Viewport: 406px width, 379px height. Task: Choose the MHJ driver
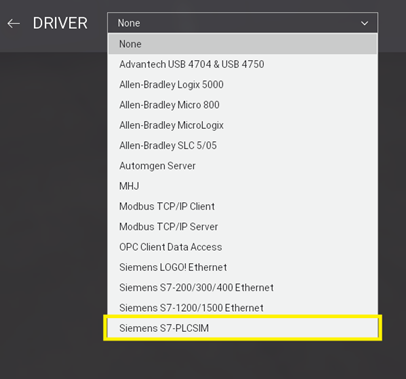[x=243, y=186]
